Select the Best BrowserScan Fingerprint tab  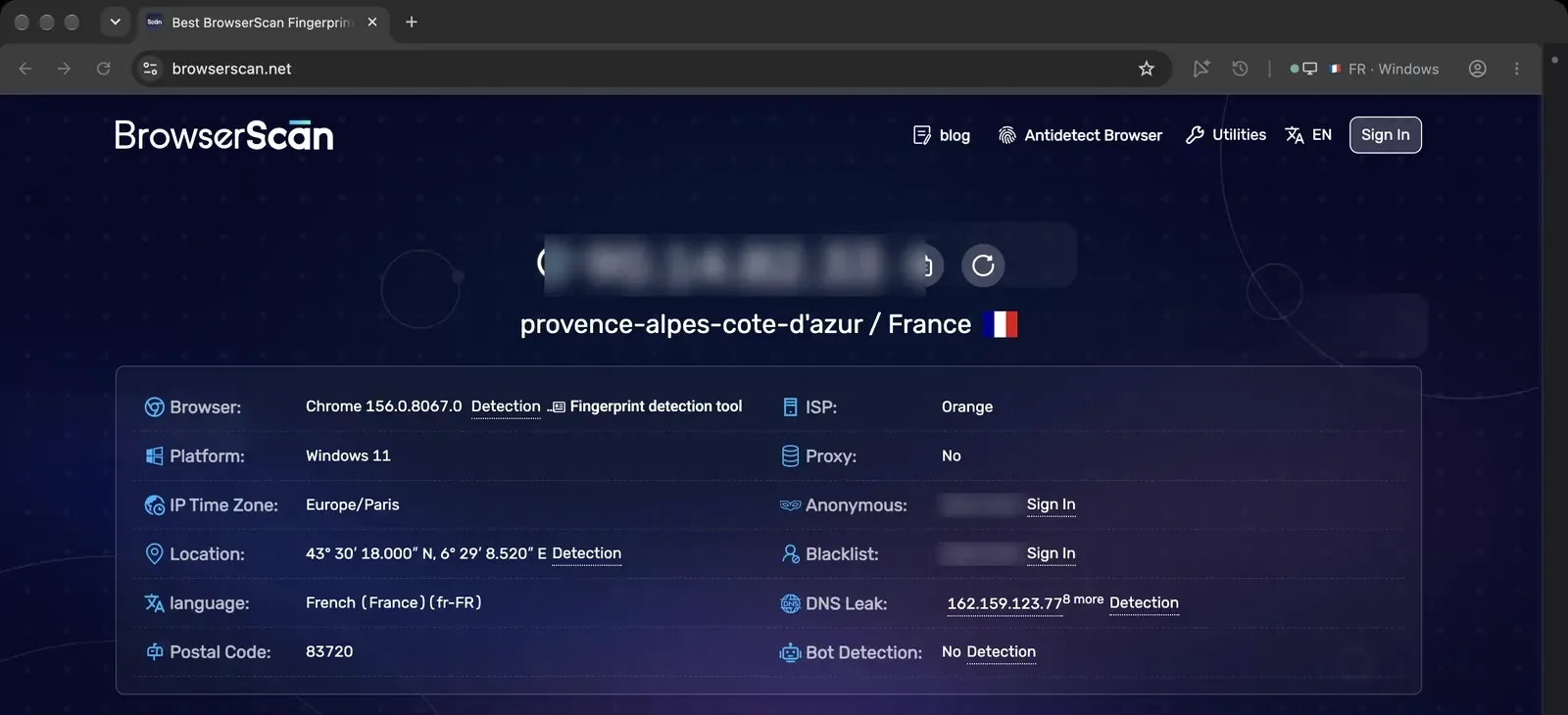click(x=263, y=22)
